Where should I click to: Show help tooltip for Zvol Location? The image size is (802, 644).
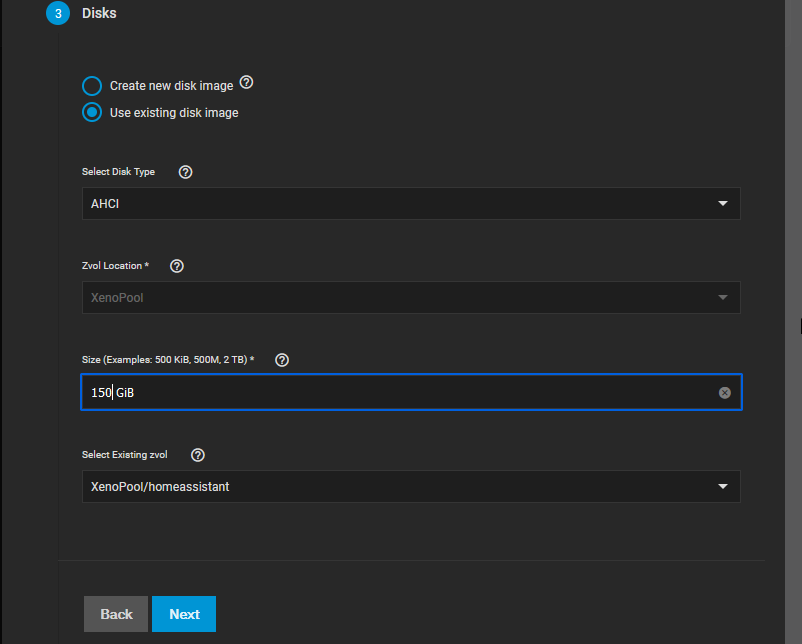click(x=177, y=266)
